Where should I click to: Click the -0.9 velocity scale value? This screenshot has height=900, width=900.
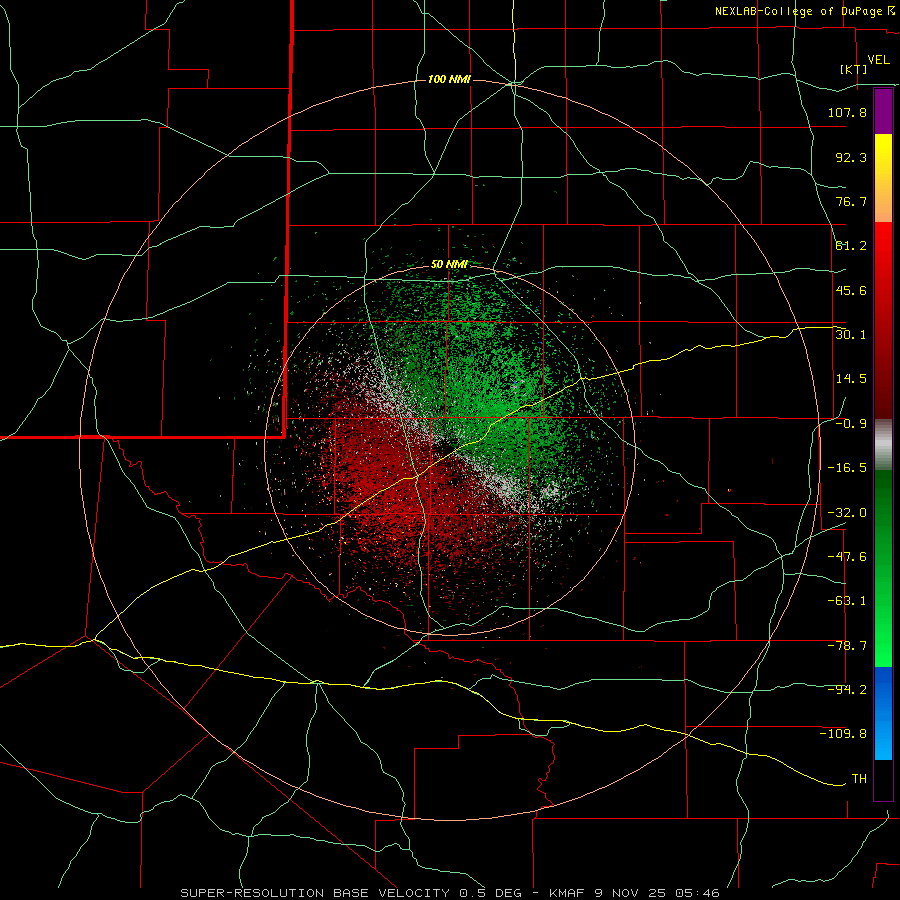point(851,424)
